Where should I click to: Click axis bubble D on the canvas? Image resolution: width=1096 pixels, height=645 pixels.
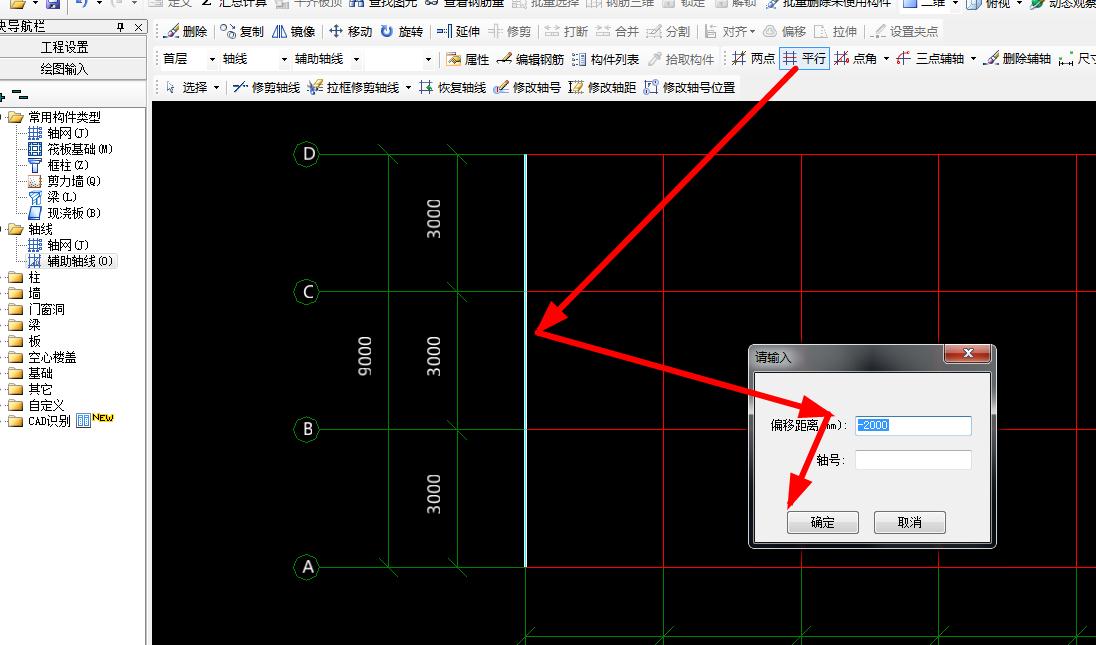307,154
